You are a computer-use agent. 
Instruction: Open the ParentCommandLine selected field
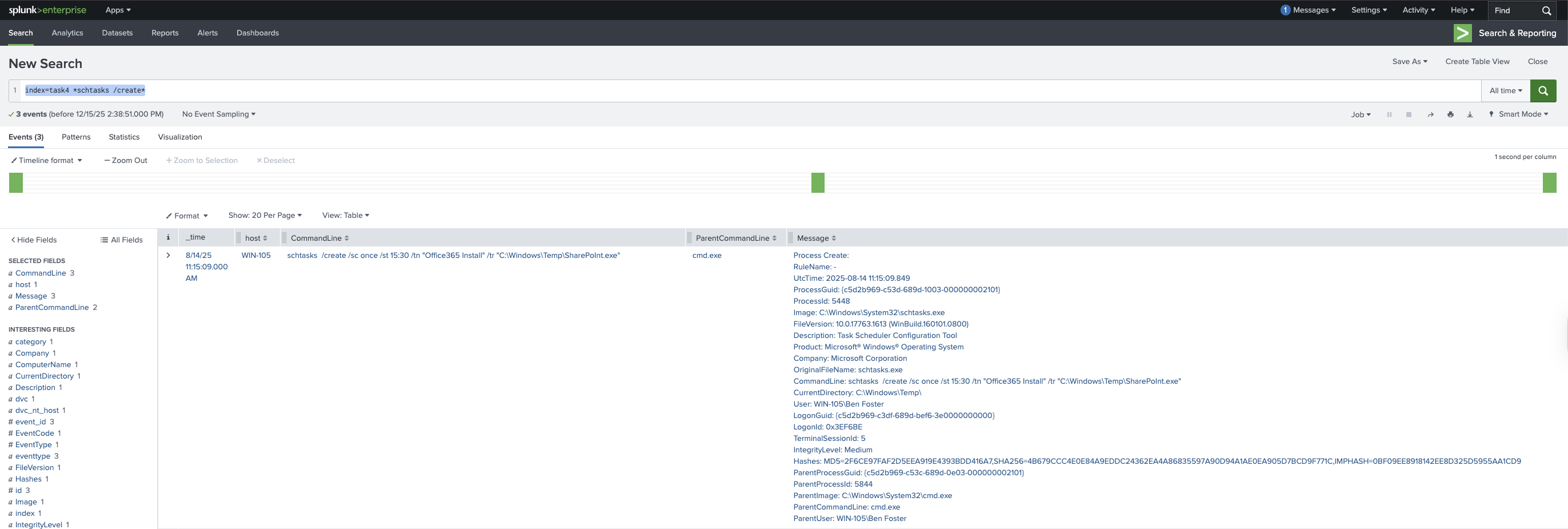tap(52, 308)
